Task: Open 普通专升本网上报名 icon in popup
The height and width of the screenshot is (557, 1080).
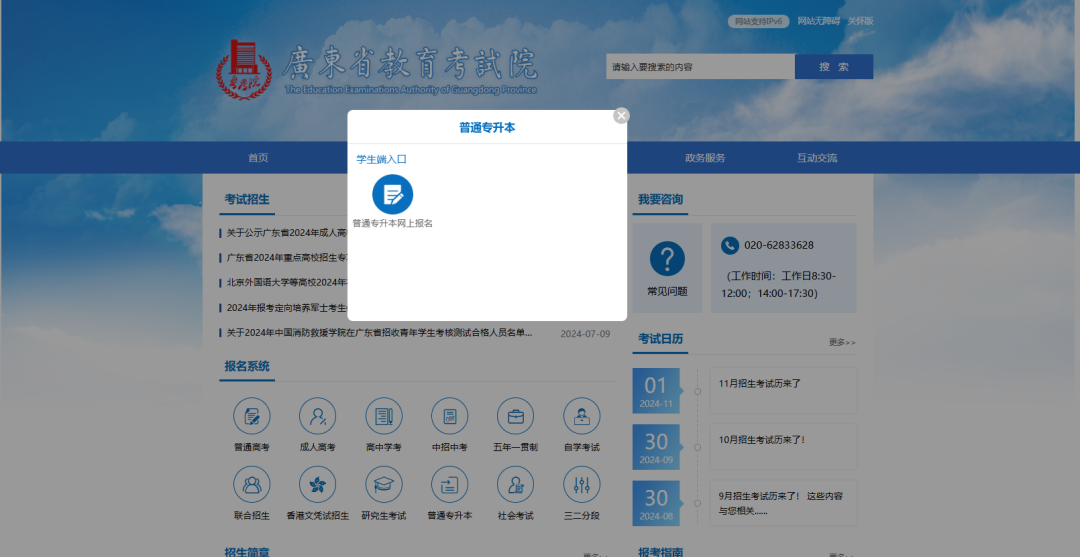Action: [392, 194]
